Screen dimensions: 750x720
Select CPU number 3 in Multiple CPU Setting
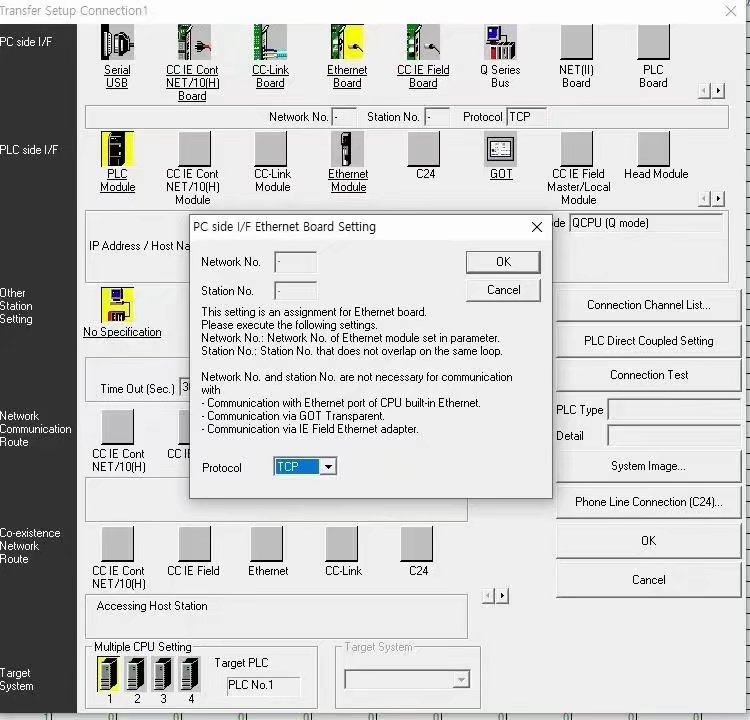(x=163, y=675)
